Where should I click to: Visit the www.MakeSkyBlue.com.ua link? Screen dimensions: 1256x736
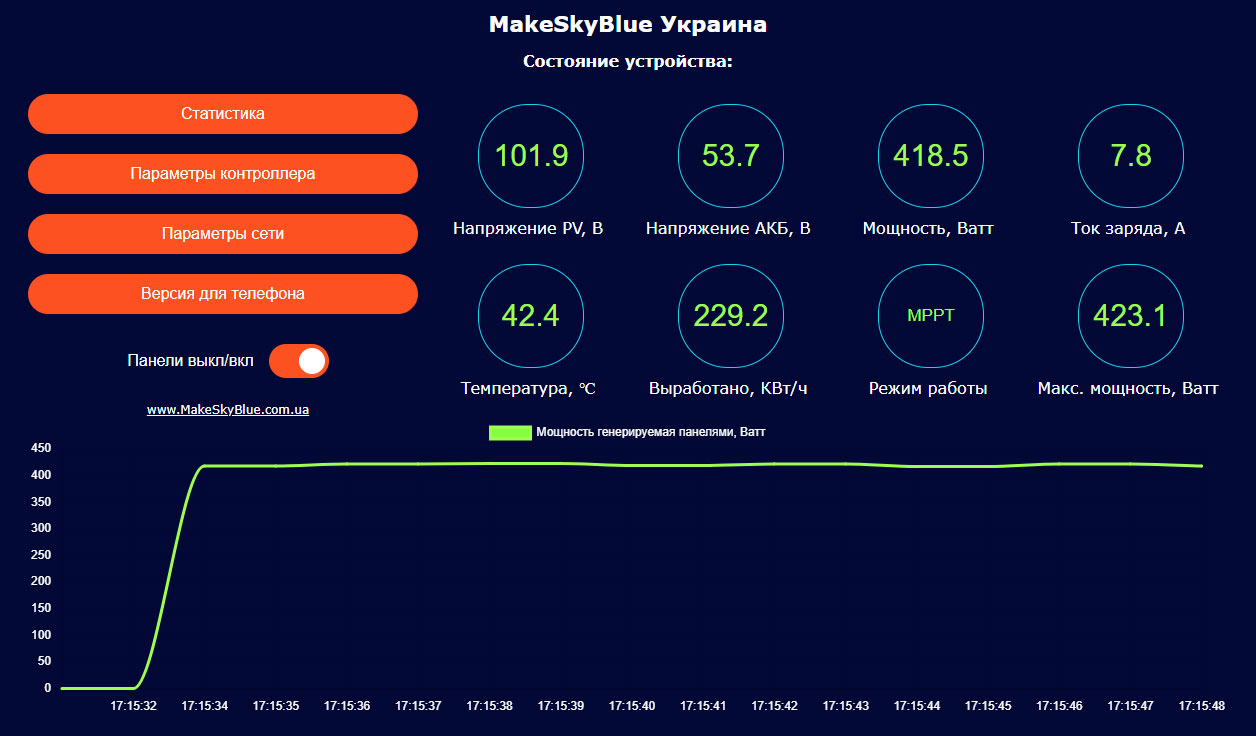(x=228, y=410)
